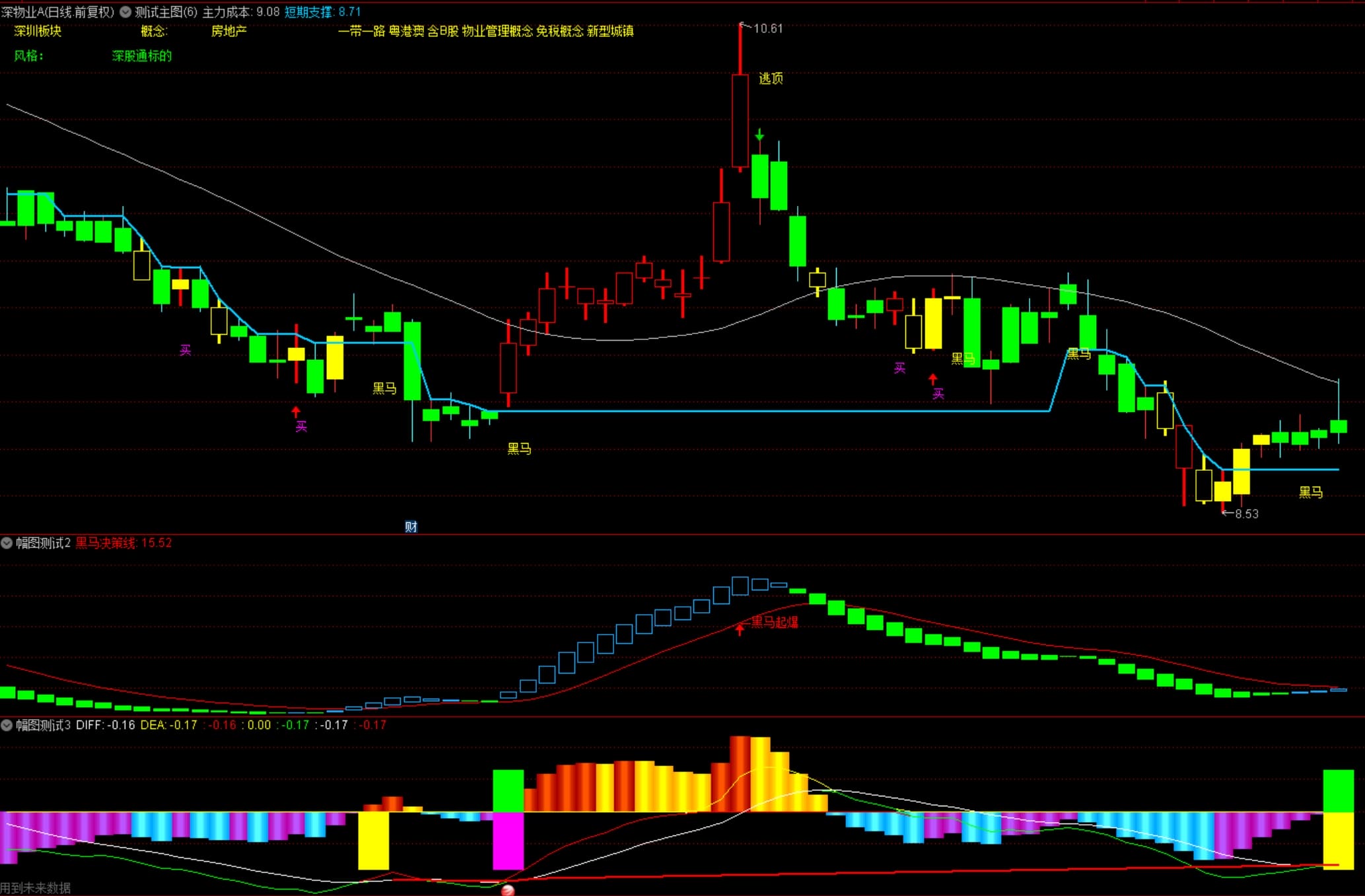The height and width of the screenshot is (896, 1365).
Task: Click the red buy arrow near right-side 买
Action: pyautogui.click(x=932, y=379)
